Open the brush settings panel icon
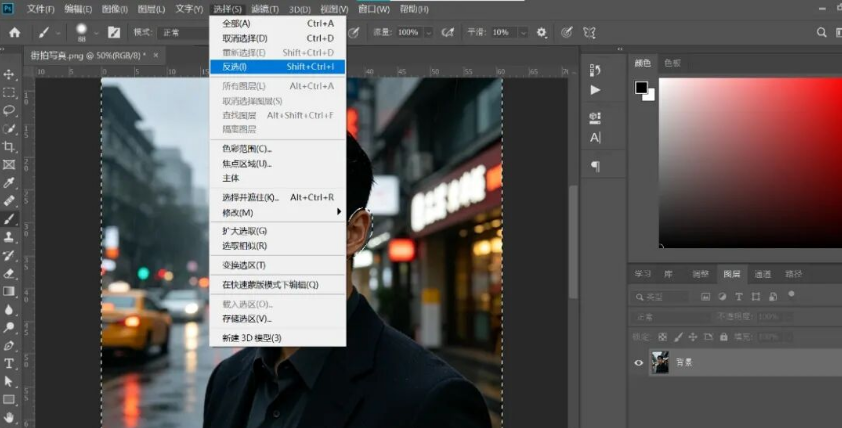 point(114,32)
